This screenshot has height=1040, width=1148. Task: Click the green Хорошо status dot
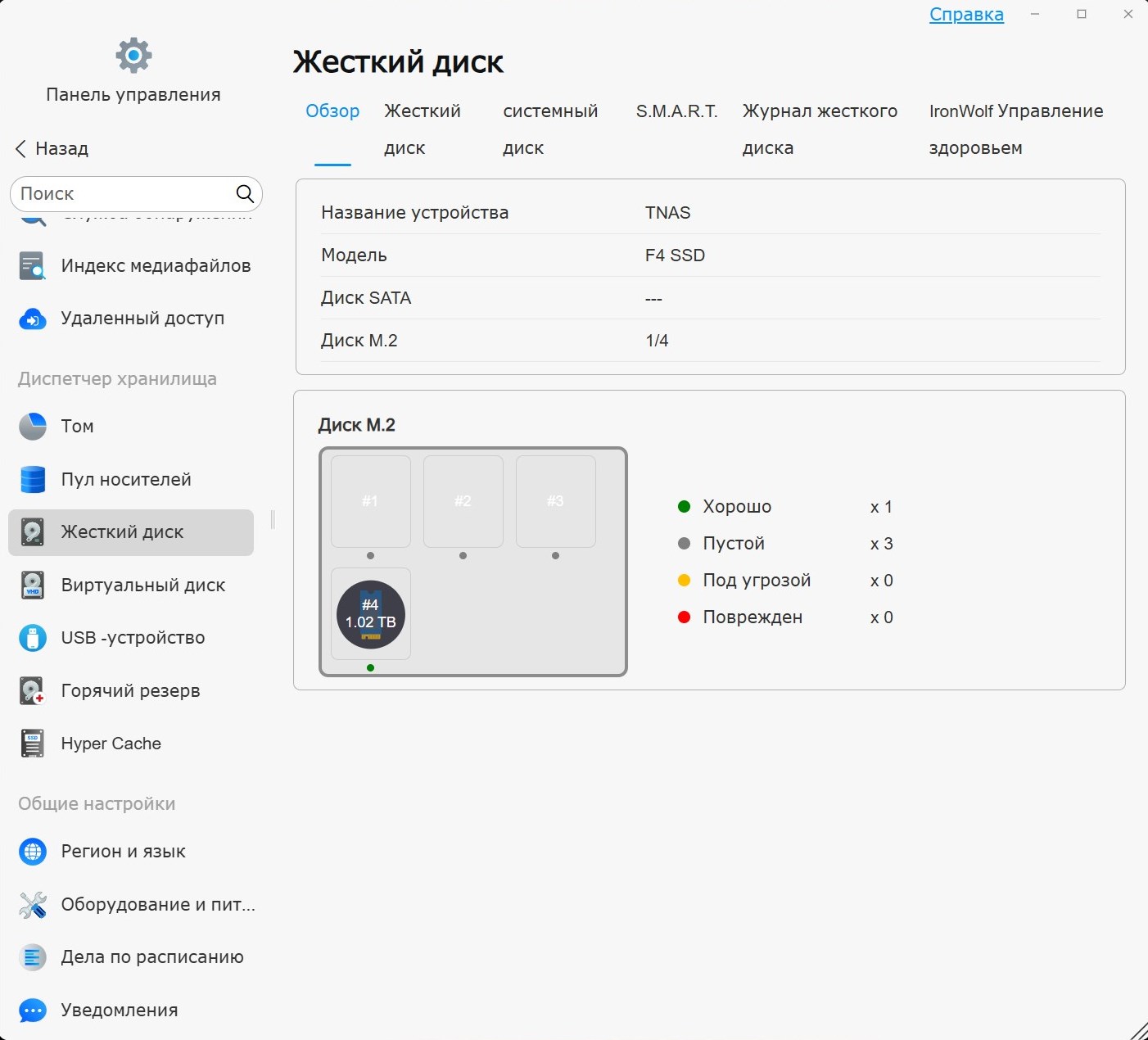(x=685, y=507)
